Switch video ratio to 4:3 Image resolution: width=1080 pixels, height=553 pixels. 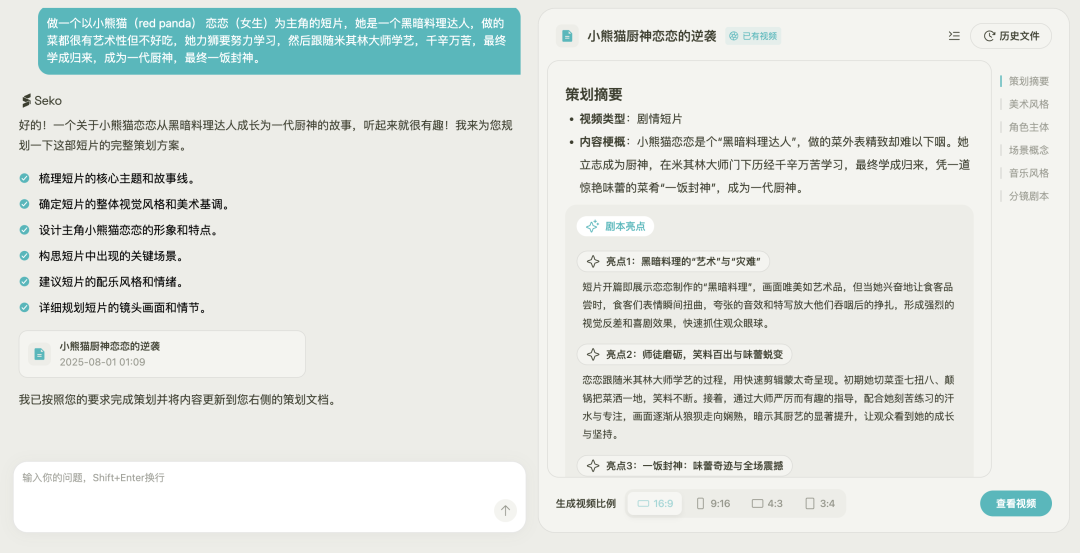767,503
